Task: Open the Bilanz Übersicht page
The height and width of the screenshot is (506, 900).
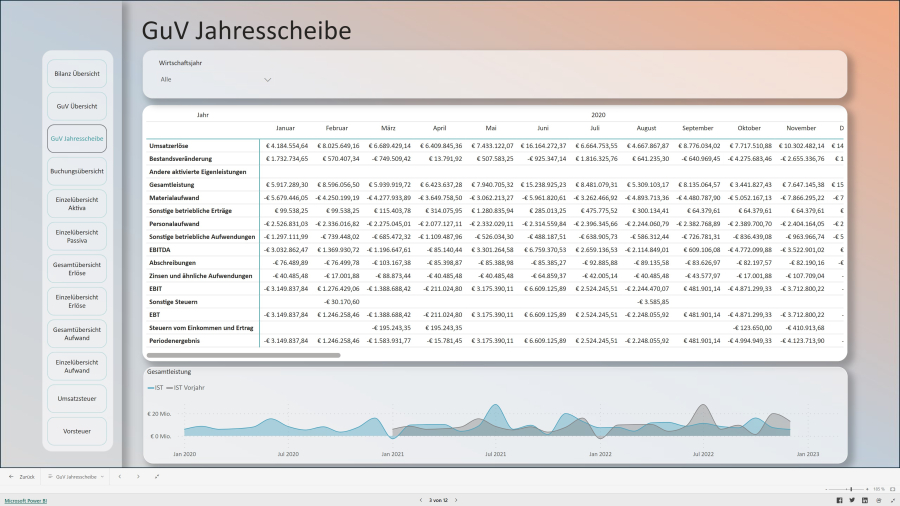Action: [x=77, y=74]
